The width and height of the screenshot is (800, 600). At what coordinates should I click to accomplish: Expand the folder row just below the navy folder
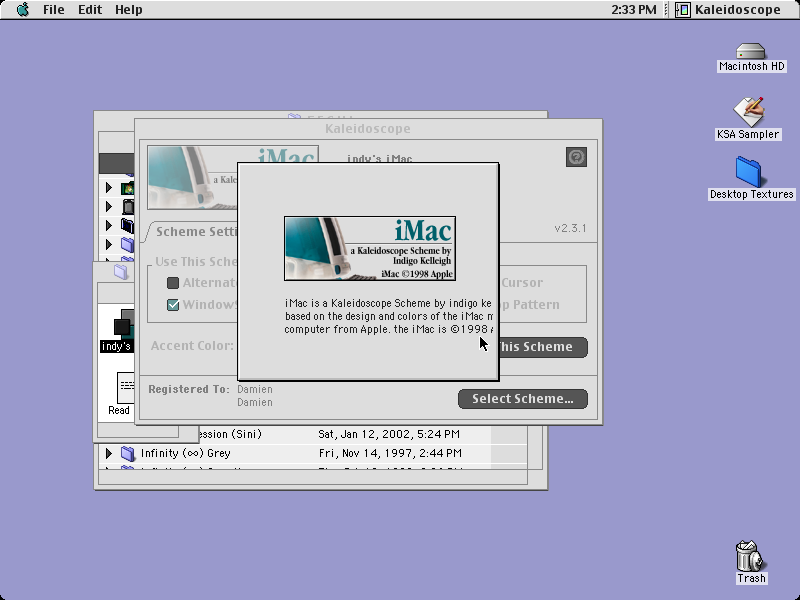tap(108, 244)
